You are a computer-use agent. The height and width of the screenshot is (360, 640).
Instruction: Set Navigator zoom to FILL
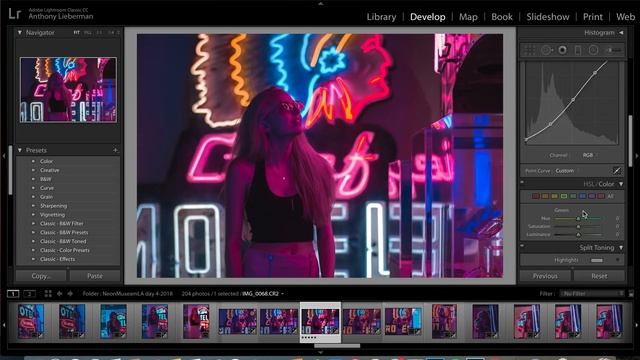(87, 32)
